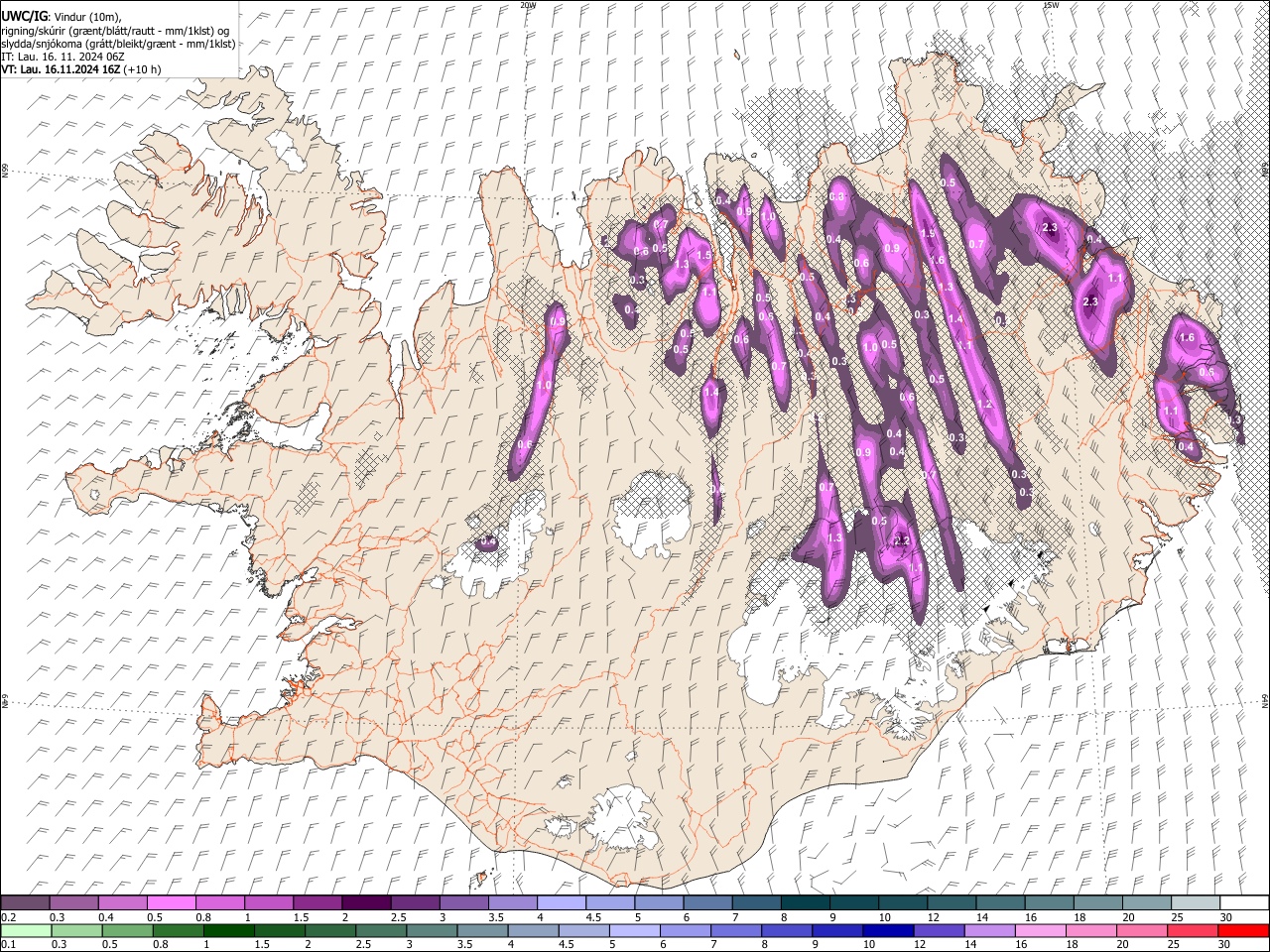The width and height of the screenshot is (1270, 952).
Task: Click the grey-teal 16 swatch, top legend row
Action: [x=1049, y=902]
